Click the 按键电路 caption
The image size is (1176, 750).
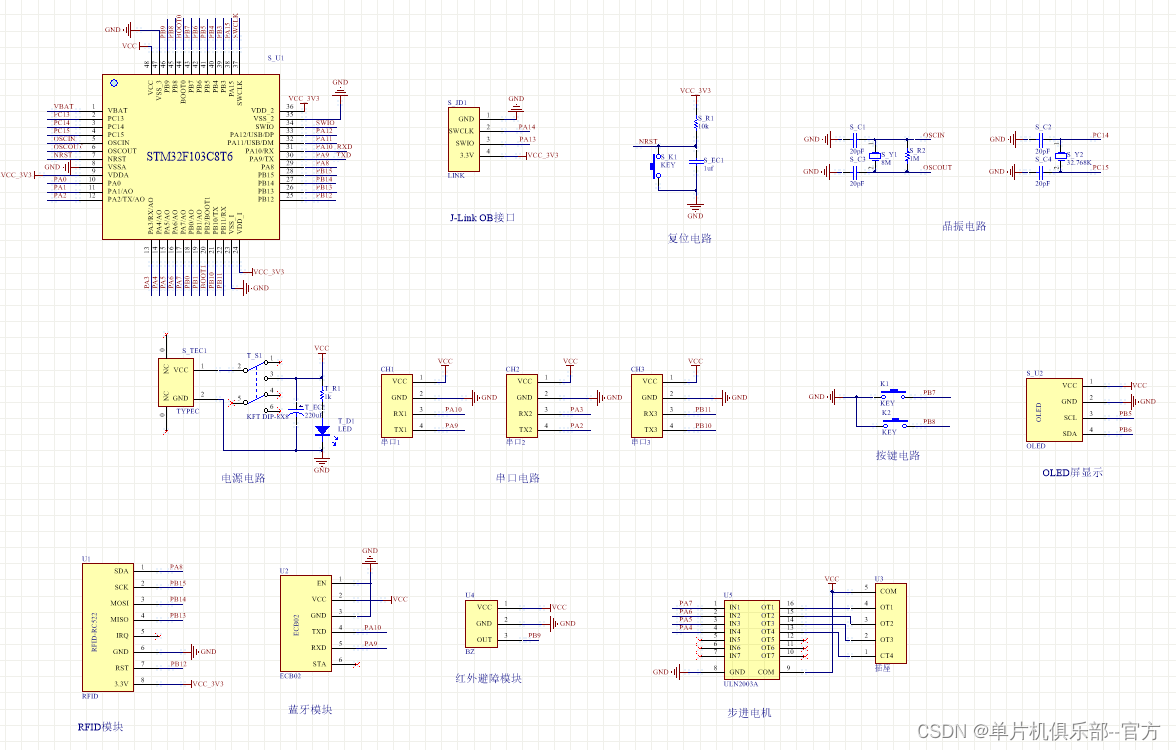(x=898, y=455)
